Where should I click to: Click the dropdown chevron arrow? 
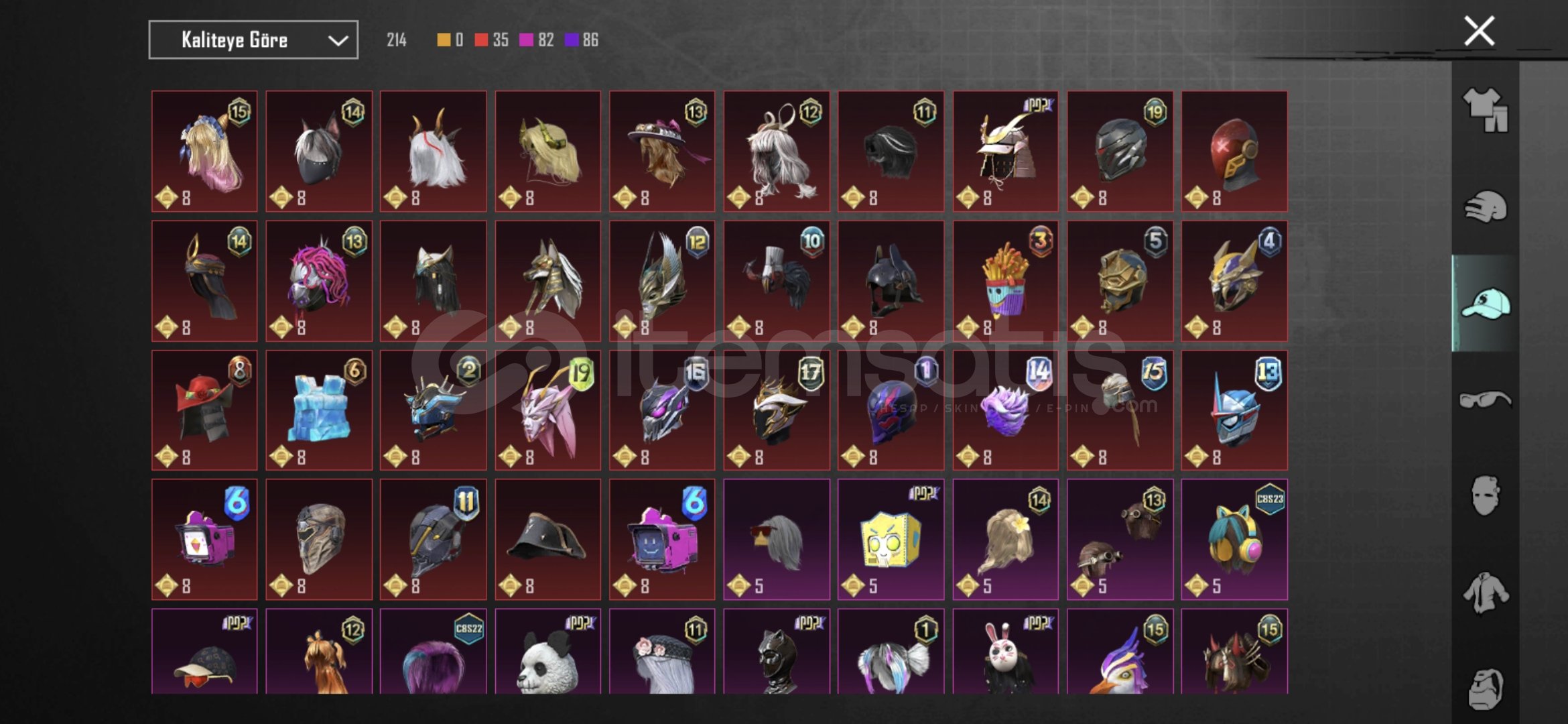click(338, 41)
